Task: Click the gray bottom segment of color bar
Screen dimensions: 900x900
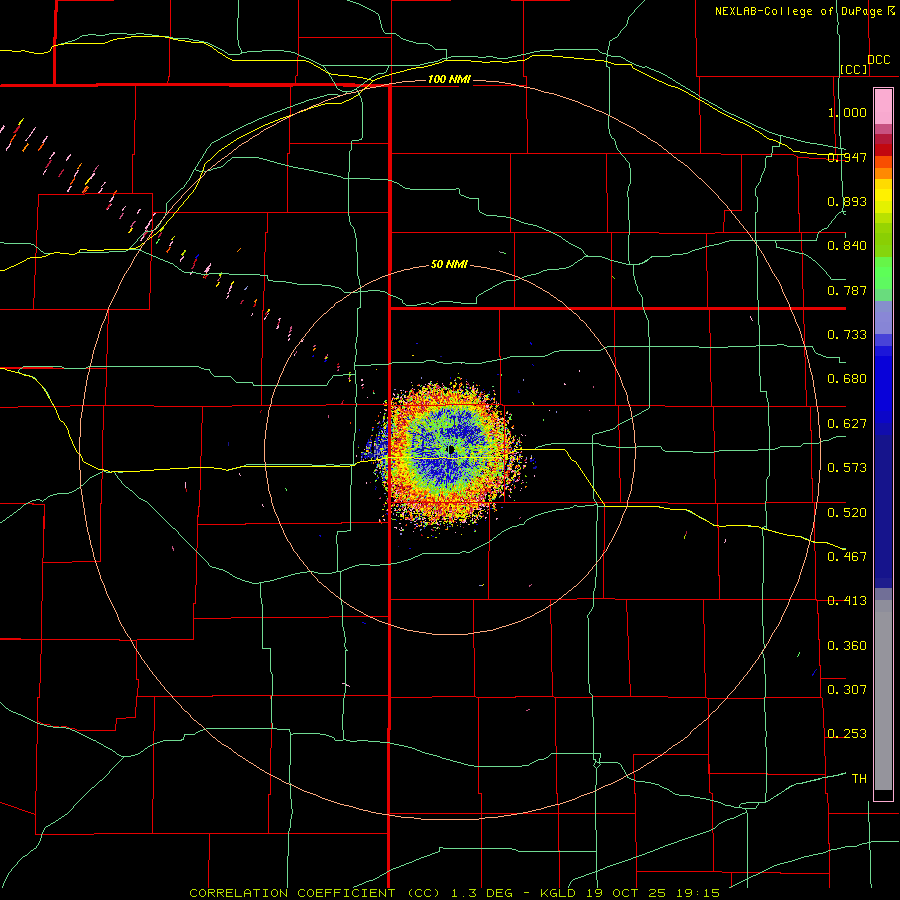Action: [883, 695]
